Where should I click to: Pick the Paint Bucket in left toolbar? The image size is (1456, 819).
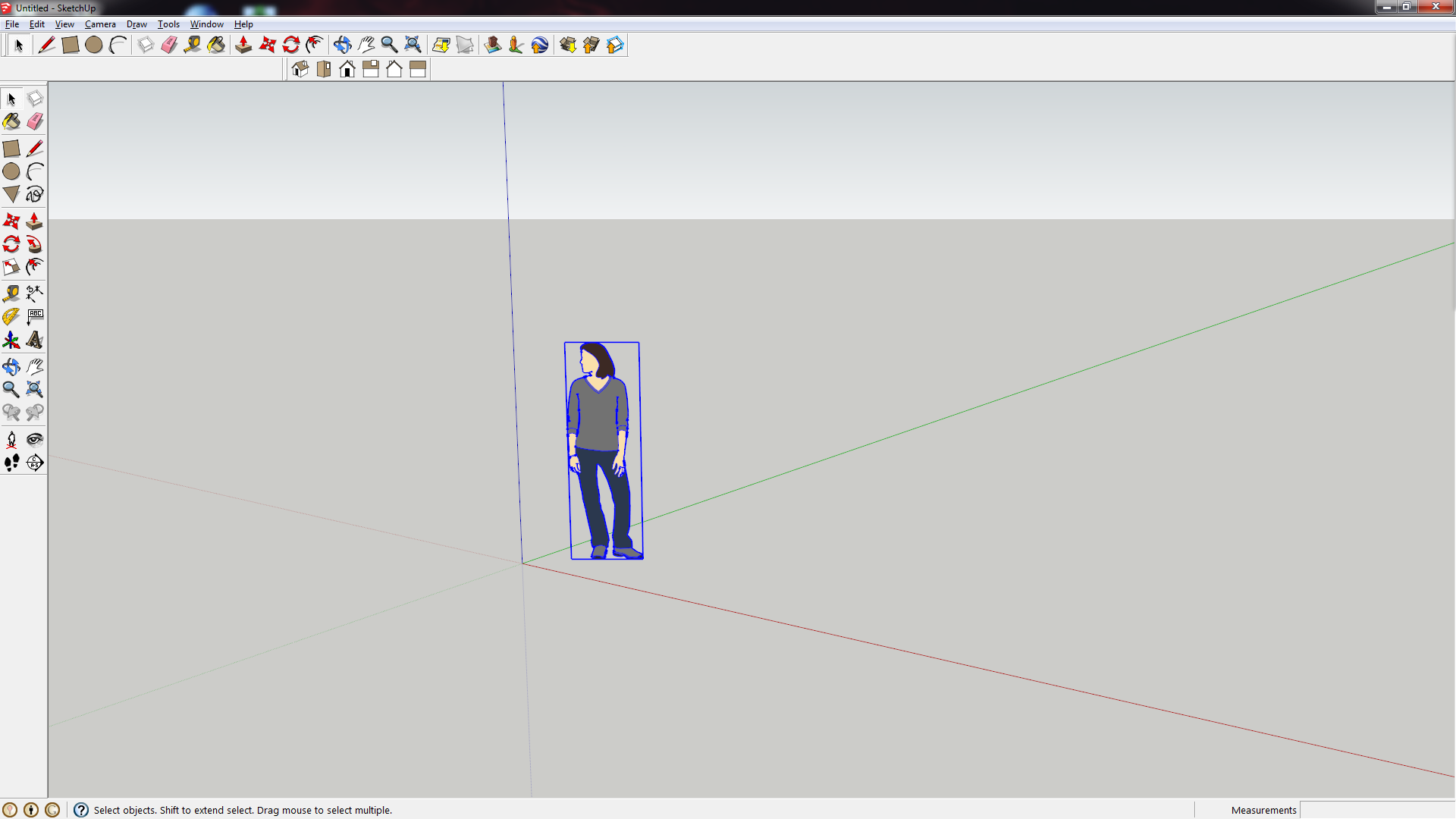pyautogui.click(x=11, y=122)
